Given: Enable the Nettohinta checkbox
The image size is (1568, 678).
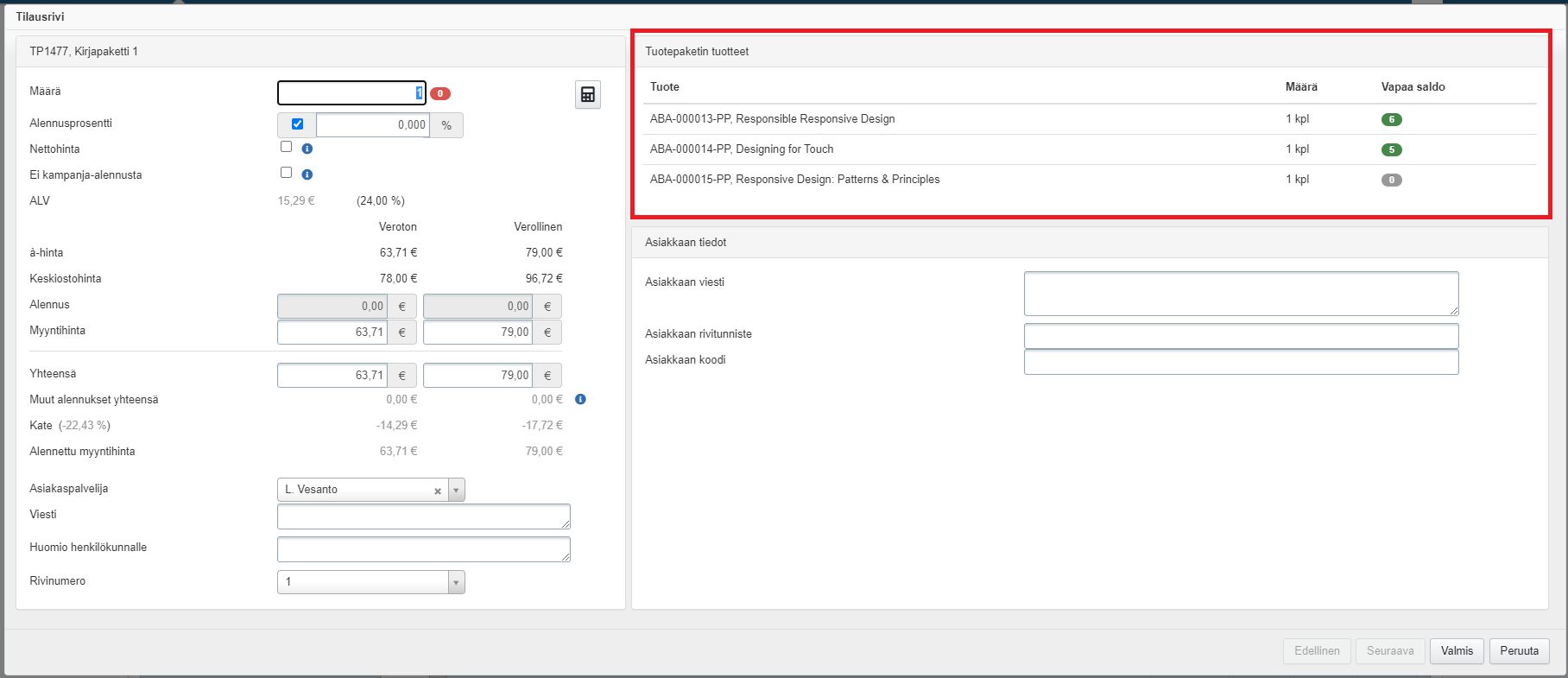Looking at the screenshot, I should (286, 147).
